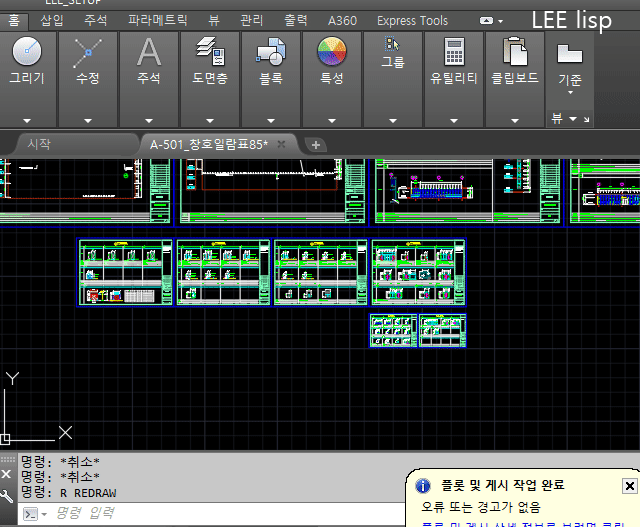This screenshot has height=527, width=640.
Task: Switch to the 뷰 ribbon tab
Action: click(214, 20)
